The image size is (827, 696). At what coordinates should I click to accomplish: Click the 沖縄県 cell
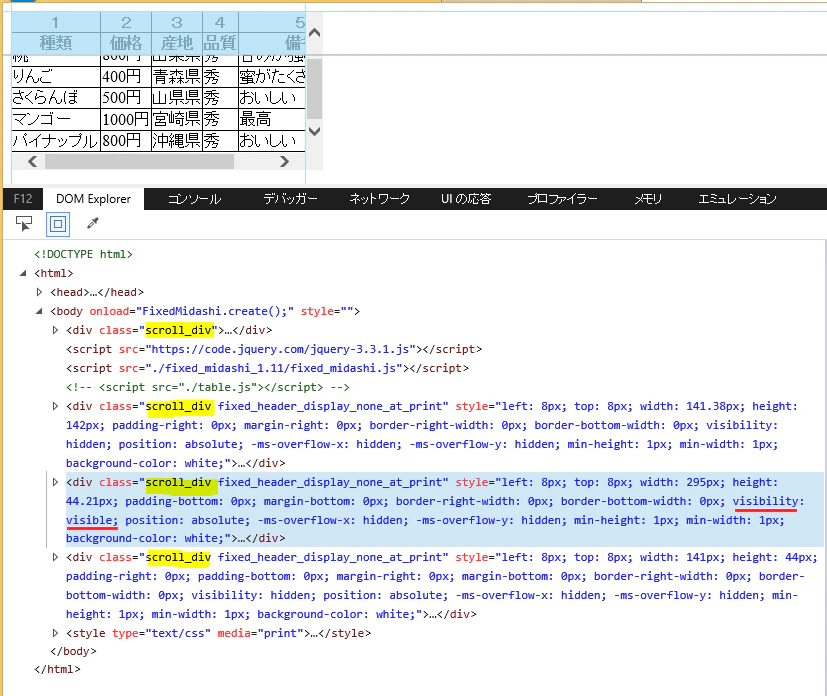177,141
